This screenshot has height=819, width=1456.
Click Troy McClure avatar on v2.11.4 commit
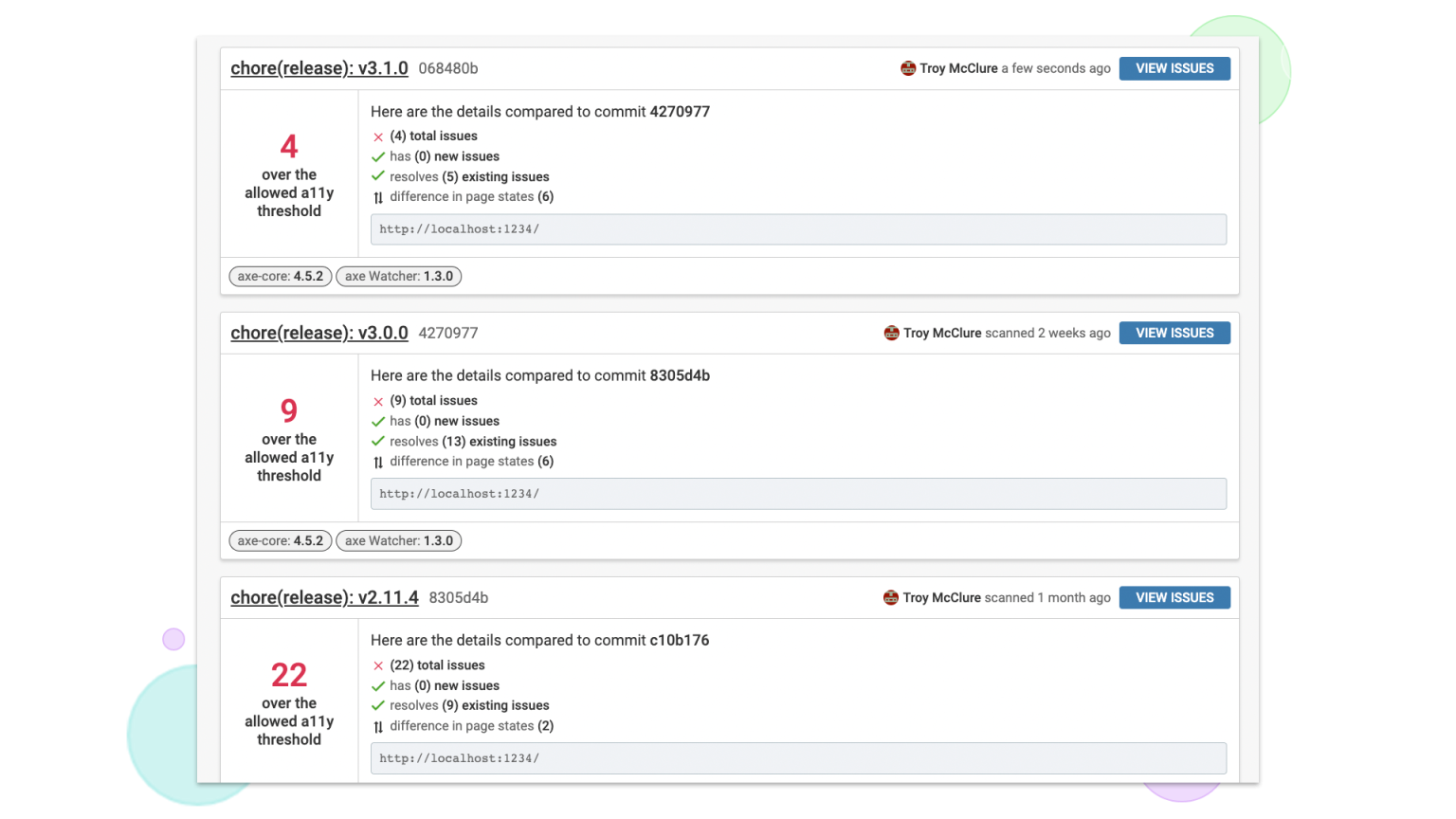coord(891,597)
